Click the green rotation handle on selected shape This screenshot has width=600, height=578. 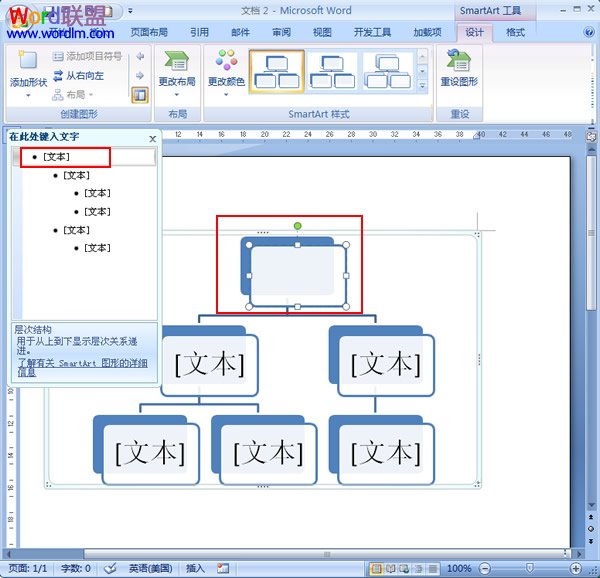coord(298,226)
